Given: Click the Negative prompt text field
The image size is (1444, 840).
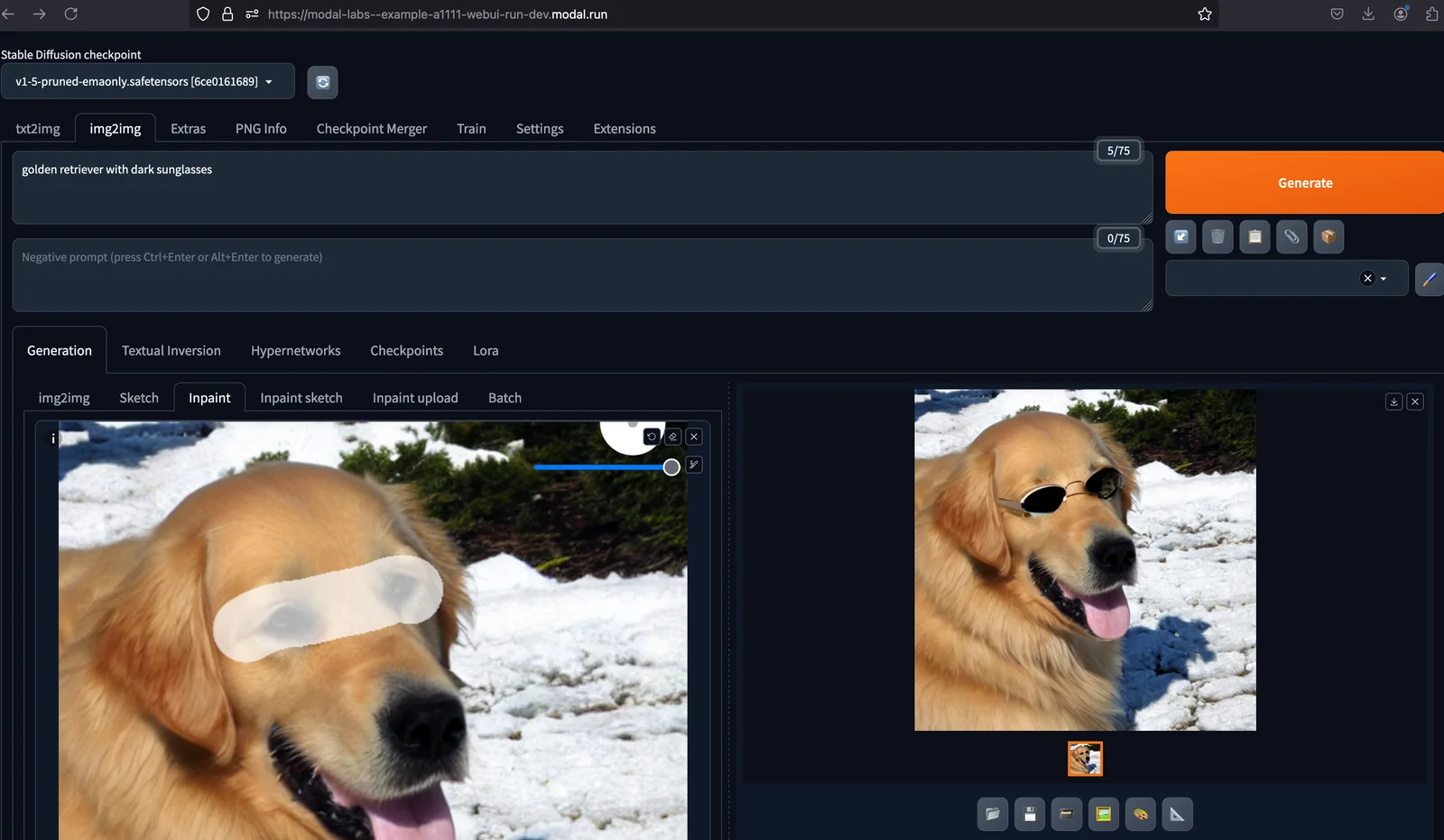Looking at the screenshot, I should coord(582,275).
